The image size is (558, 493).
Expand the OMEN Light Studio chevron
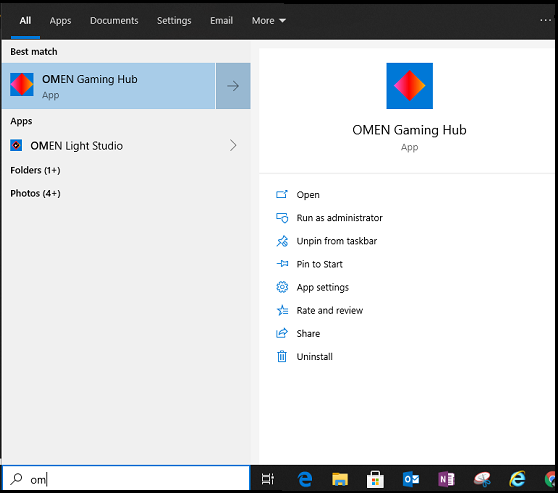233,145
